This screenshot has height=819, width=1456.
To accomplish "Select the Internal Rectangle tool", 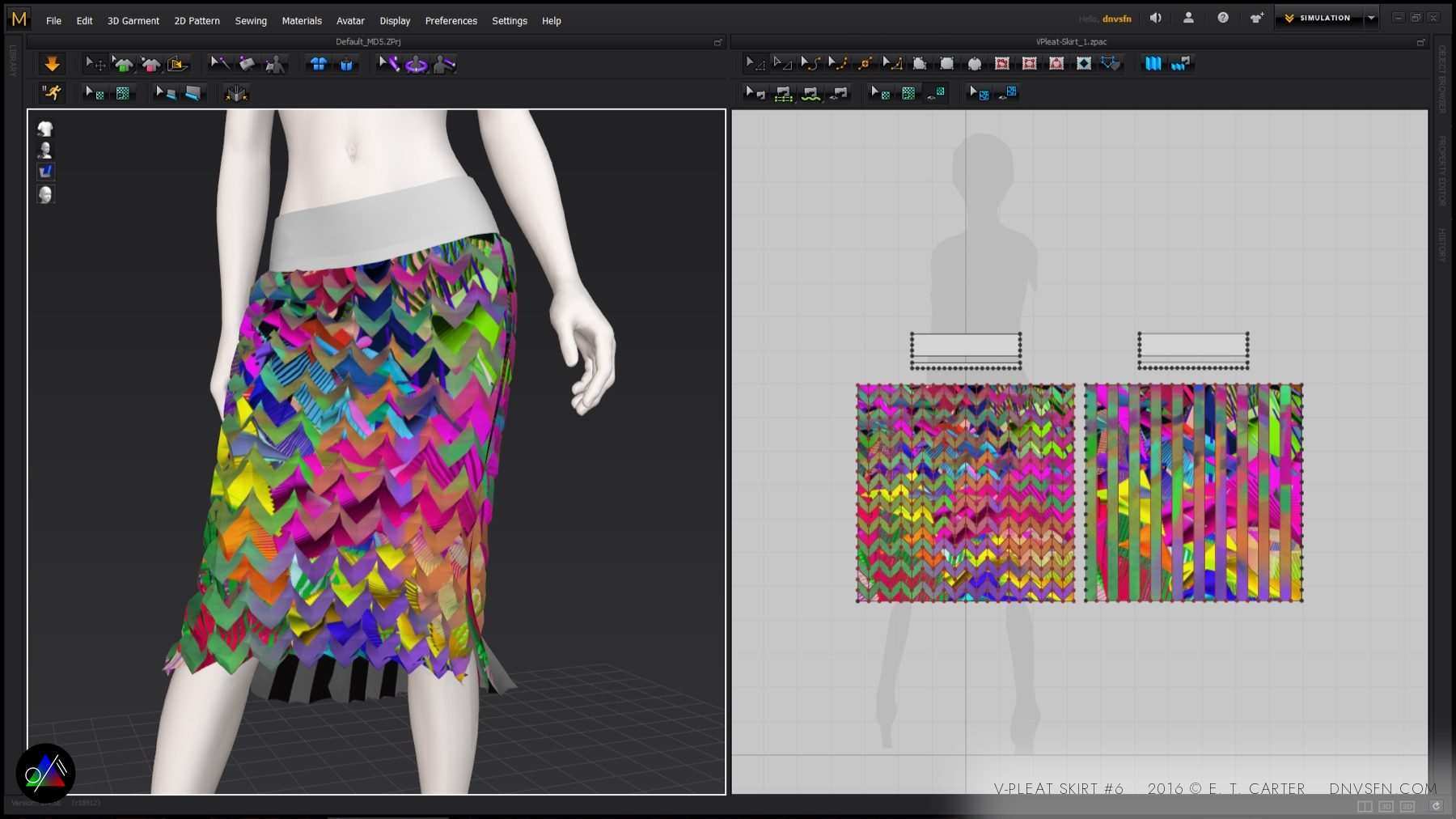I will click(1030, 63).
